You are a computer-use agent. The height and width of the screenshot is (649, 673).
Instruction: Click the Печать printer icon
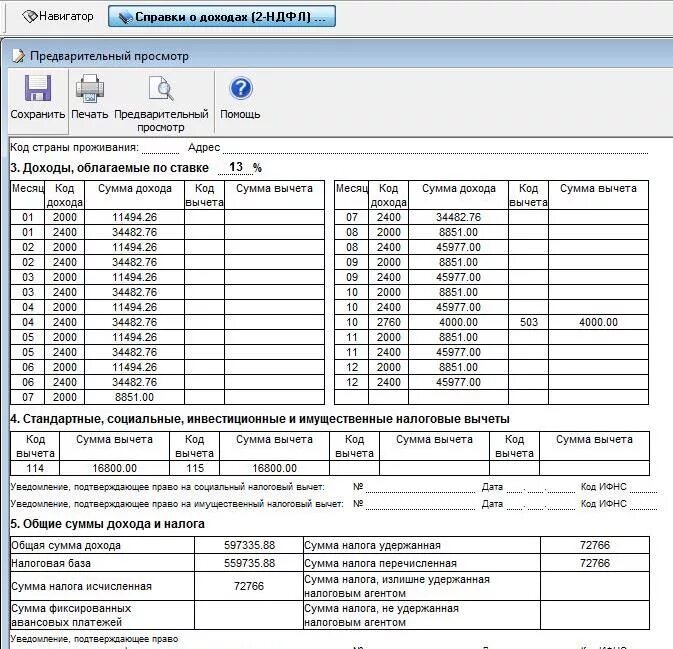[x=90, y=88]
